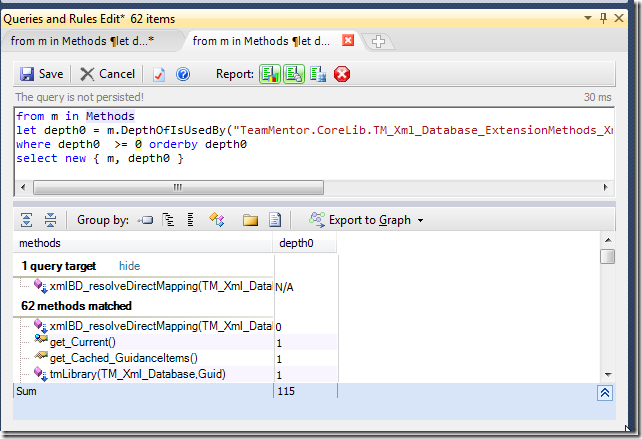Image resolution: width=642 pixels, height=439 pixels.
Task: Click the 1 query target header
Action: pyautogui.click(x=59, y=266)
